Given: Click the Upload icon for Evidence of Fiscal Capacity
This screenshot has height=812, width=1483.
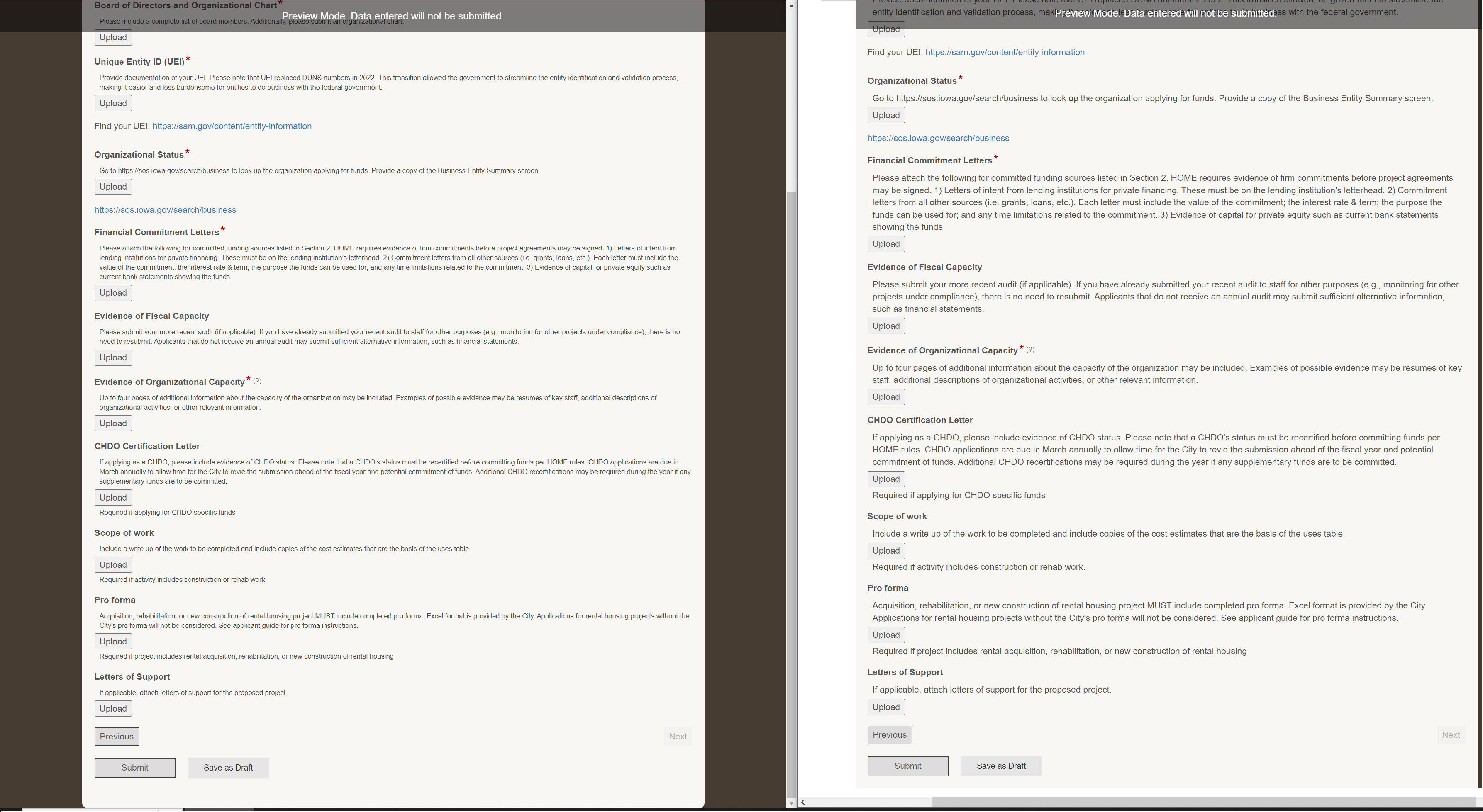Looking at the screenshot, I should coord(113,357).
